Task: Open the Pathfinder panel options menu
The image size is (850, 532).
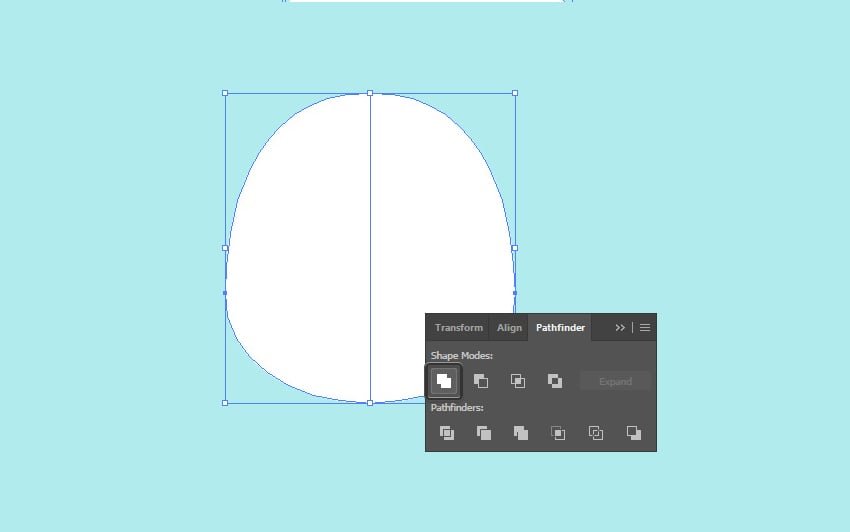Action: tap(645, 328)
